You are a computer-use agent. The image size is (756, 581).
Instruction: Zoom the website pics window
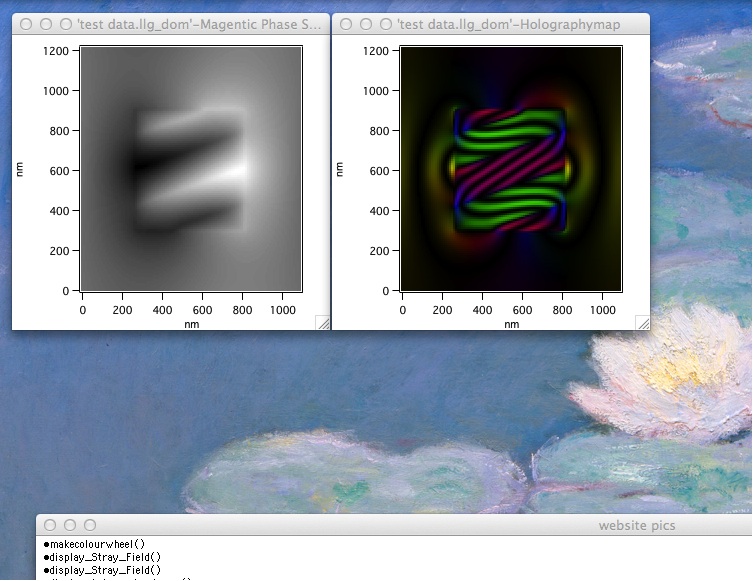pyautogui.click(x=90, y=525)
